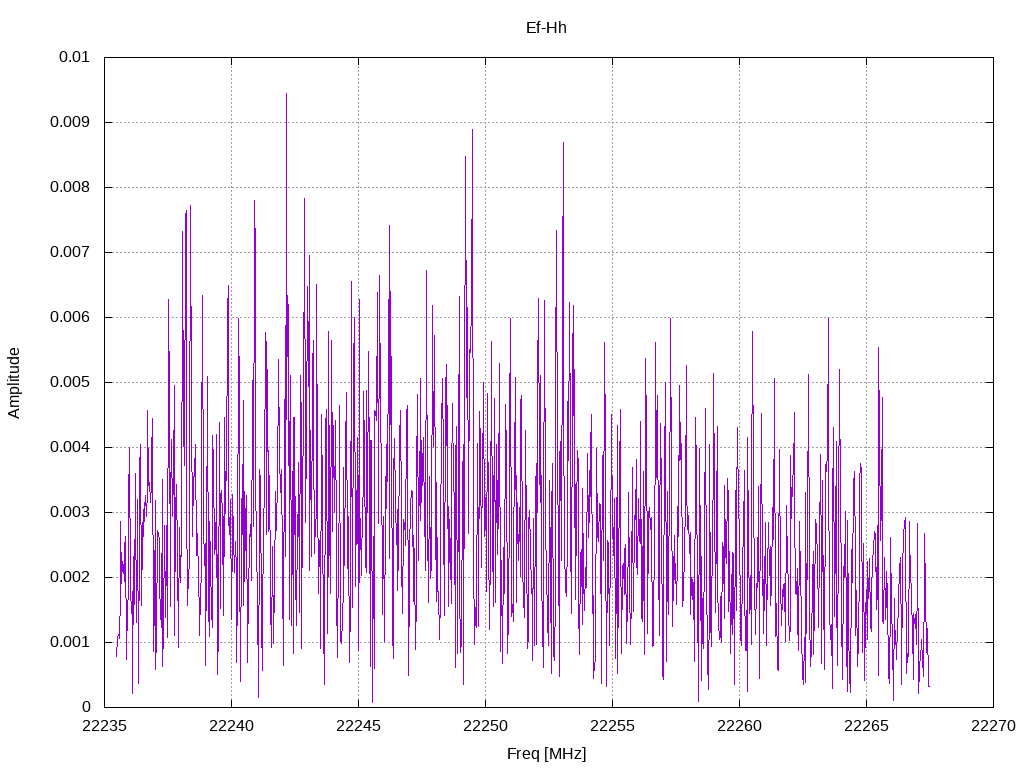Click the x-axis tick label 22240
1024x768 pixels.
point(231,726)
